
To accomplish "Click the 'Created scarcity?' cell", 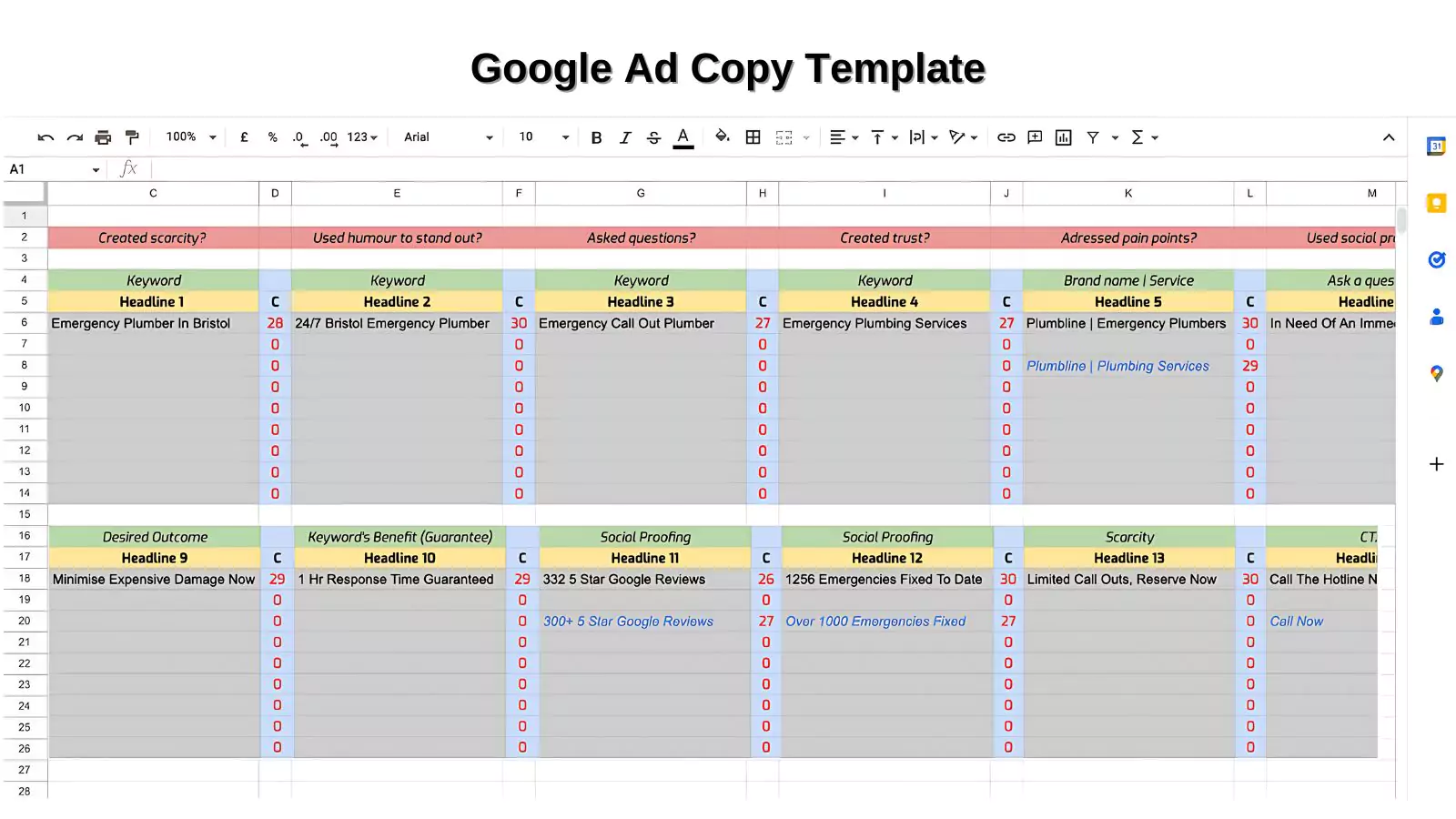I will [152, 238].
